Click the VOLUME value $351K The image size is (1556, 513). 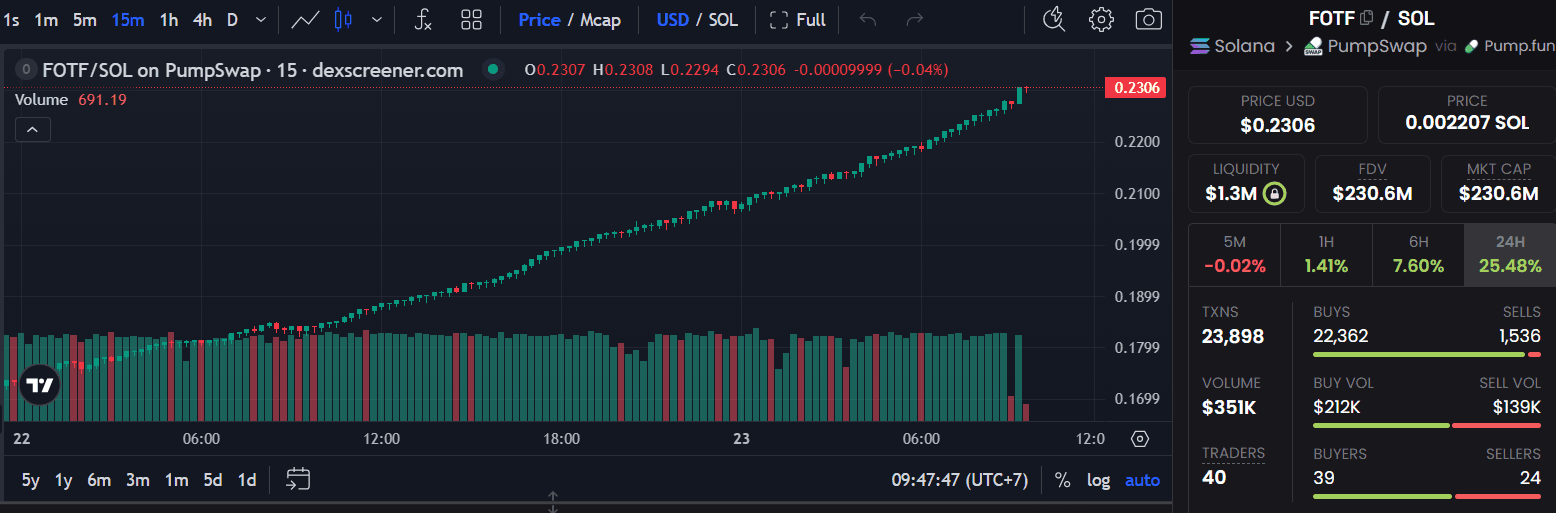(x=1228, y=407)
